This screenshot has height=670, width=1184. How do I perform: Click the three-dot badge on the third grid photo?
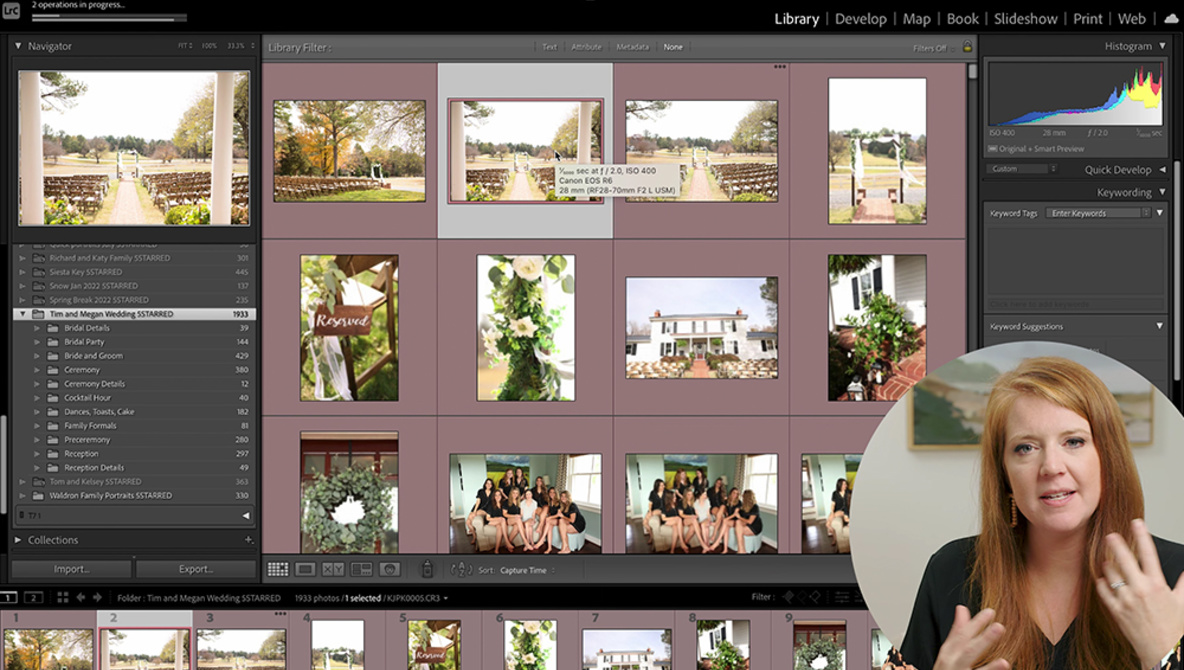coord(780,66)
